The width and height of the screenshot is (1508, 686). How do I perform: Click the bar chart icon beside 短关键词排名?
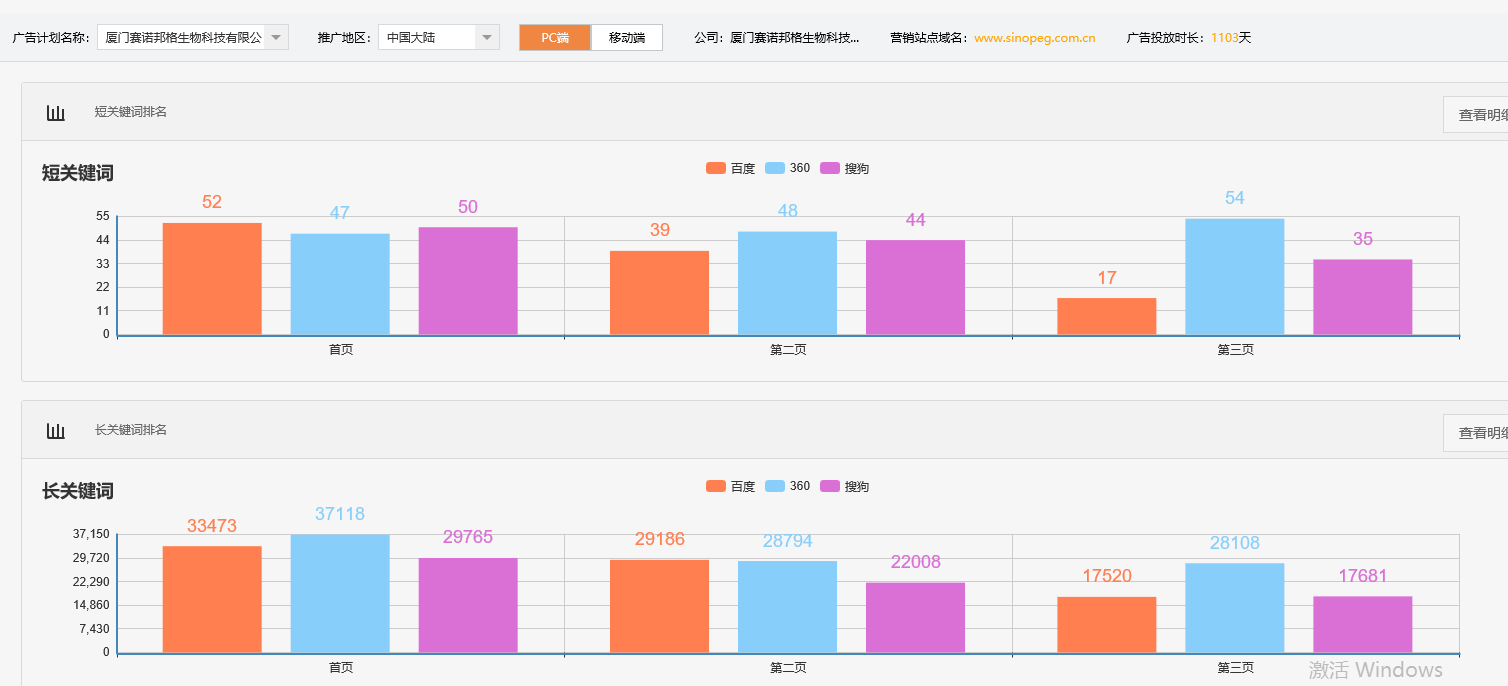56,113
